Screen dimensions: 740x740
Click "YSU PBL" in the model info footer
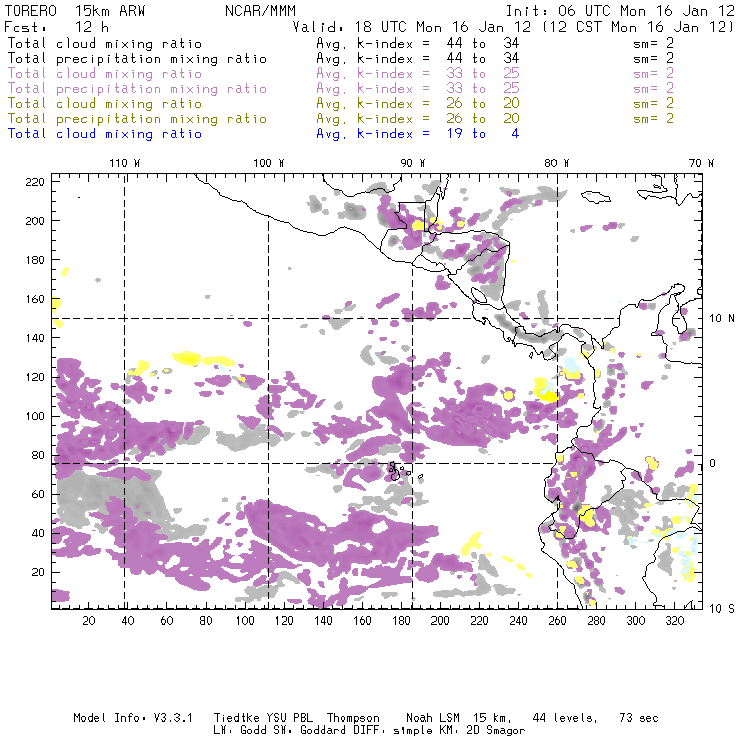click(290, 718)
